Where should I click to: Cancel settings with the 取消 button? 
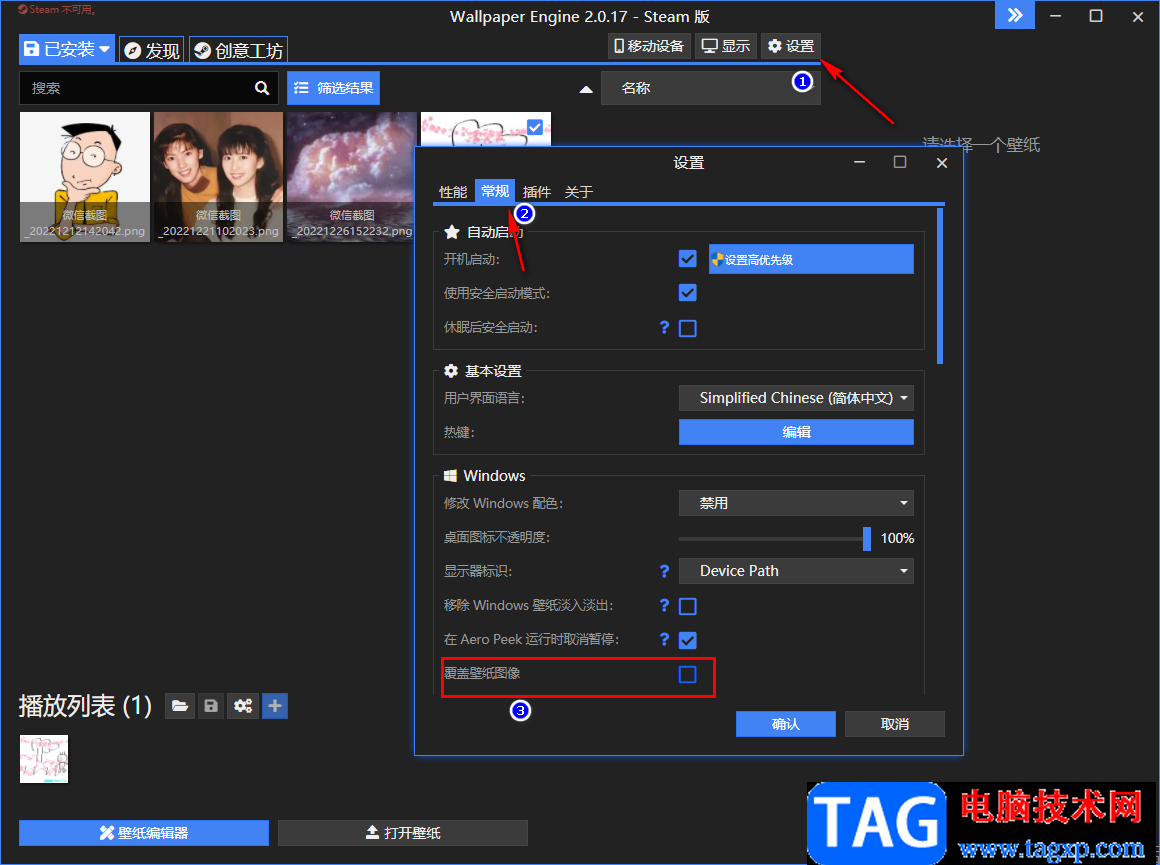[894, 724]
